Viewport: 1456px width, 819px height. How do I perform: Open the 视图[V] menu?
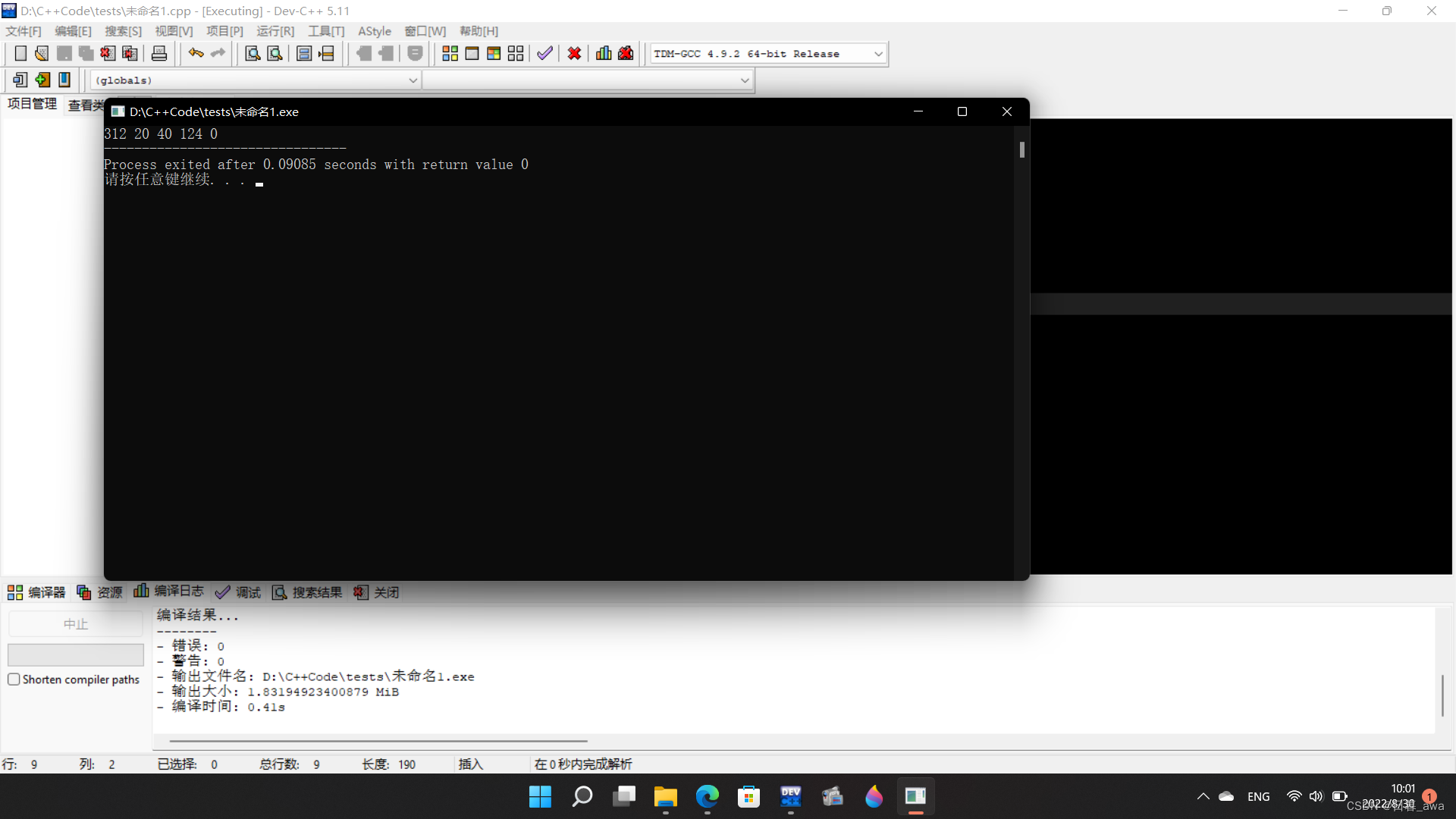point(174,31)
